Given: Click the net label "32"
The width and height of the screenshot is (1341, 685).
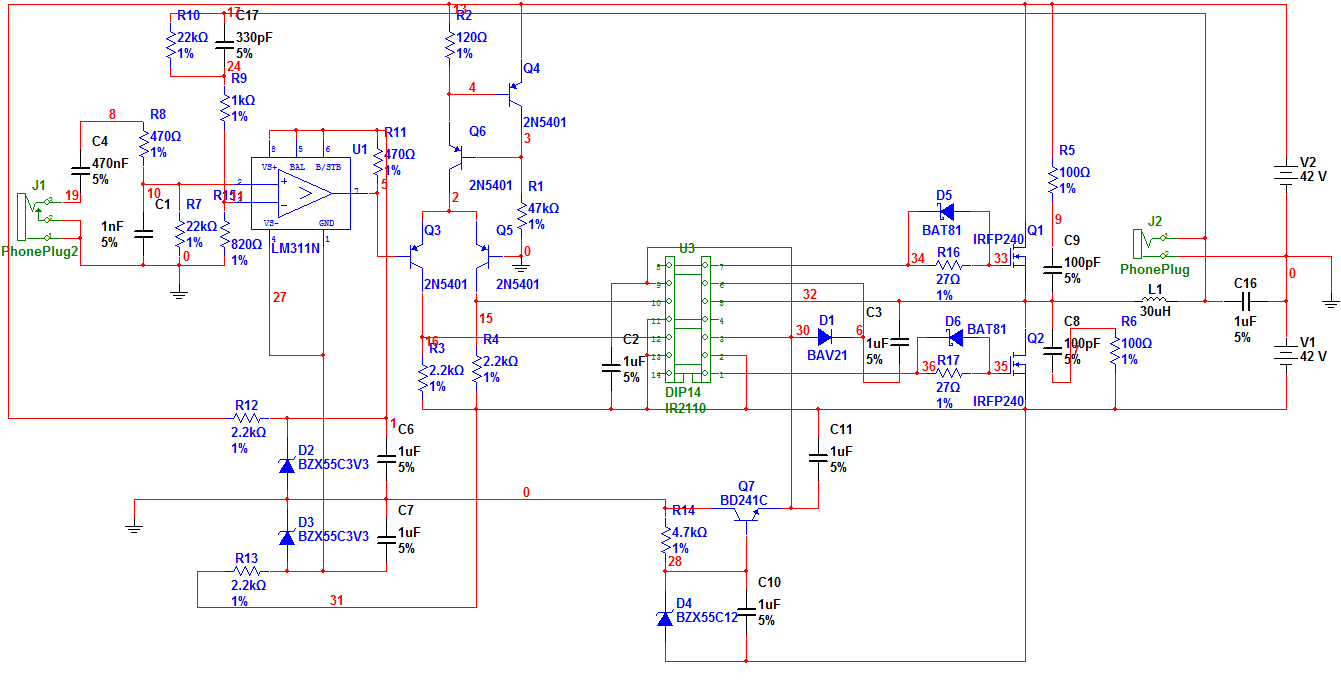Looking at the screenshot, I should click(x=809, y=294).
